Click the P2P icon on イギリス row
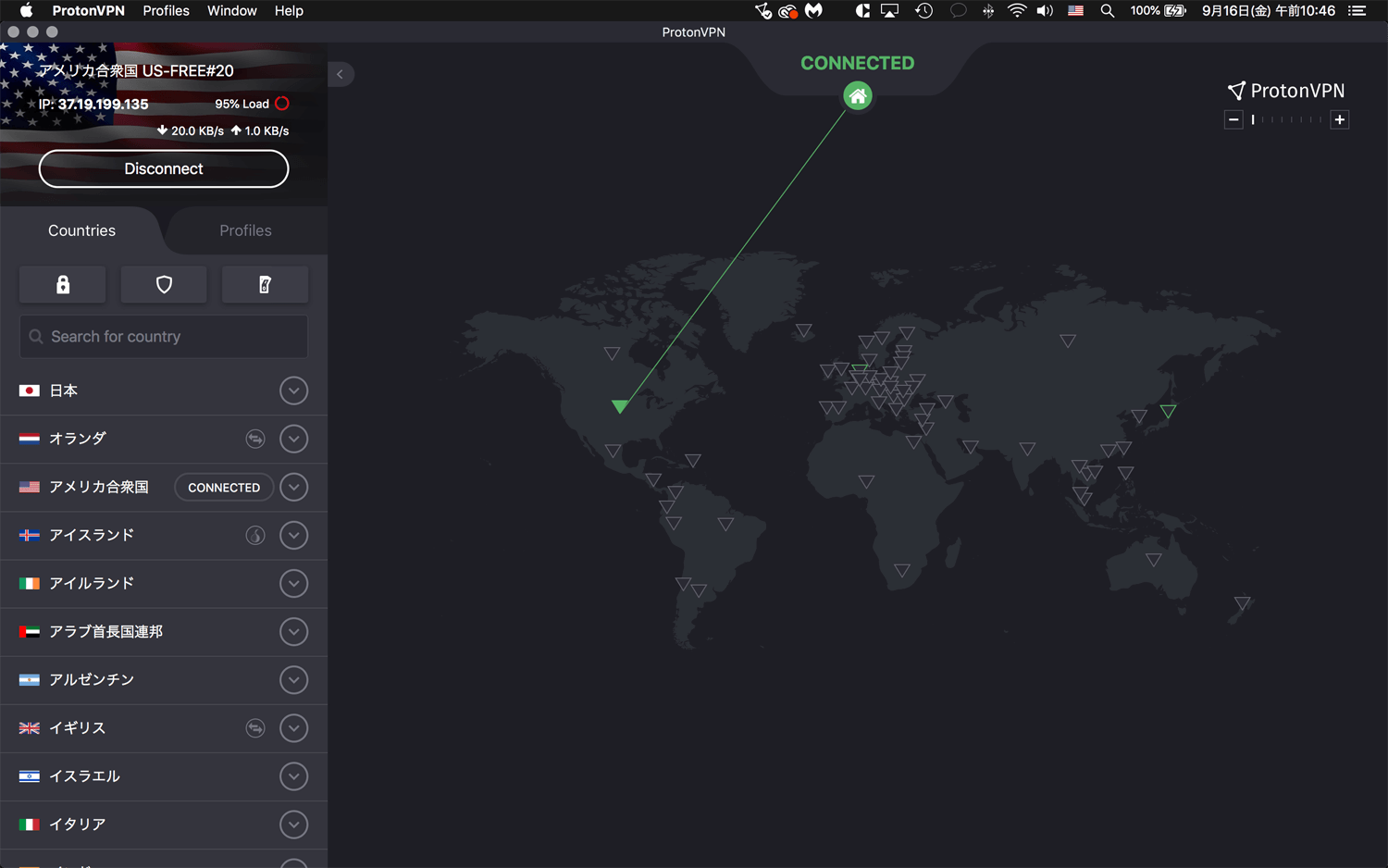This screenshot has width=1388, height=868. (x=255, y=728)
